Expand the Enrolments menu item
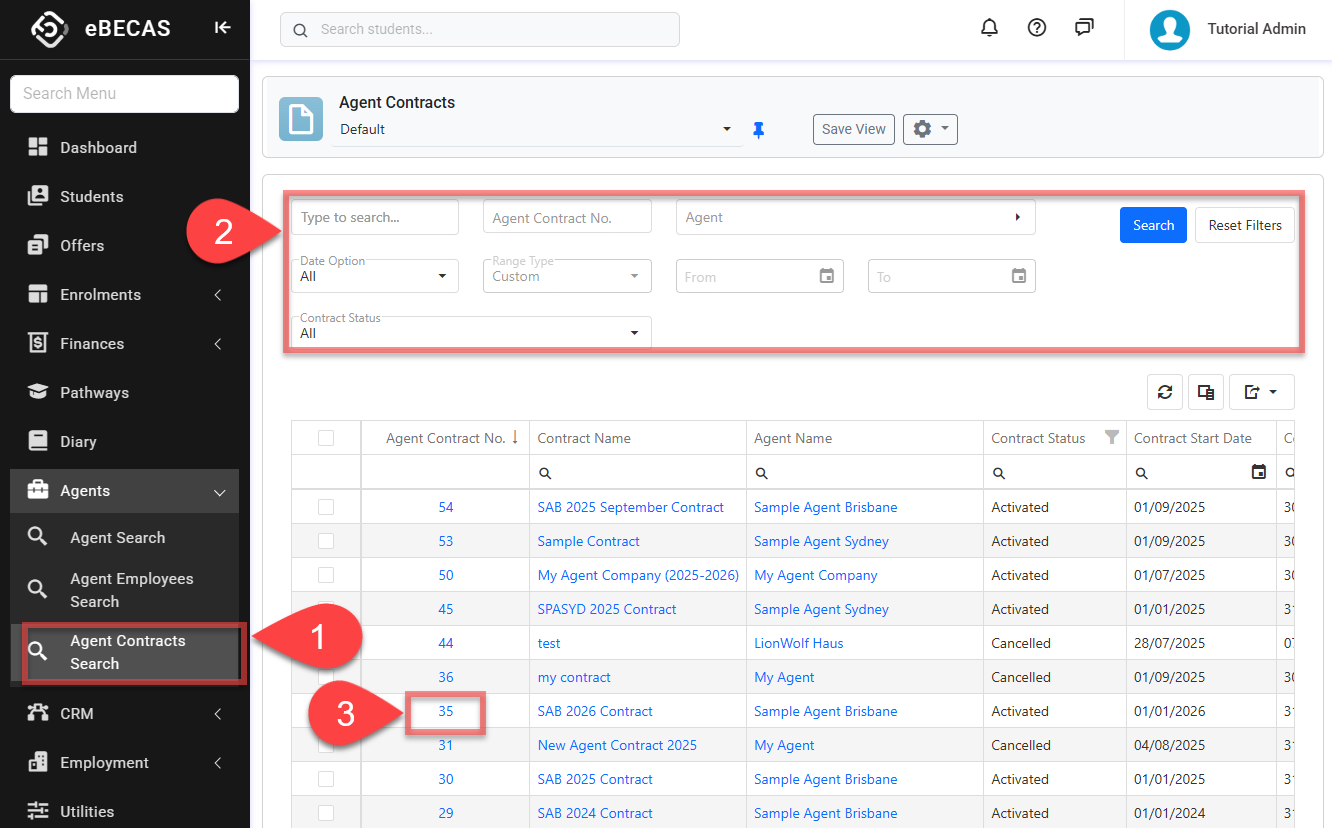The width and height of the screenshot is (1332, 828). 100,295
